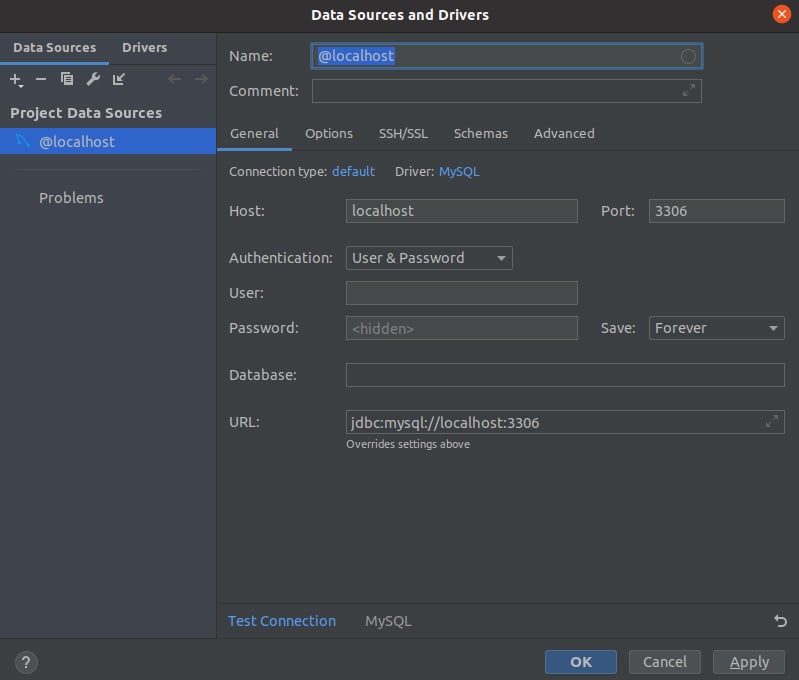799x680 pixels.
Task: Select the @localhost data source
Action: click(x=77, y=142)
